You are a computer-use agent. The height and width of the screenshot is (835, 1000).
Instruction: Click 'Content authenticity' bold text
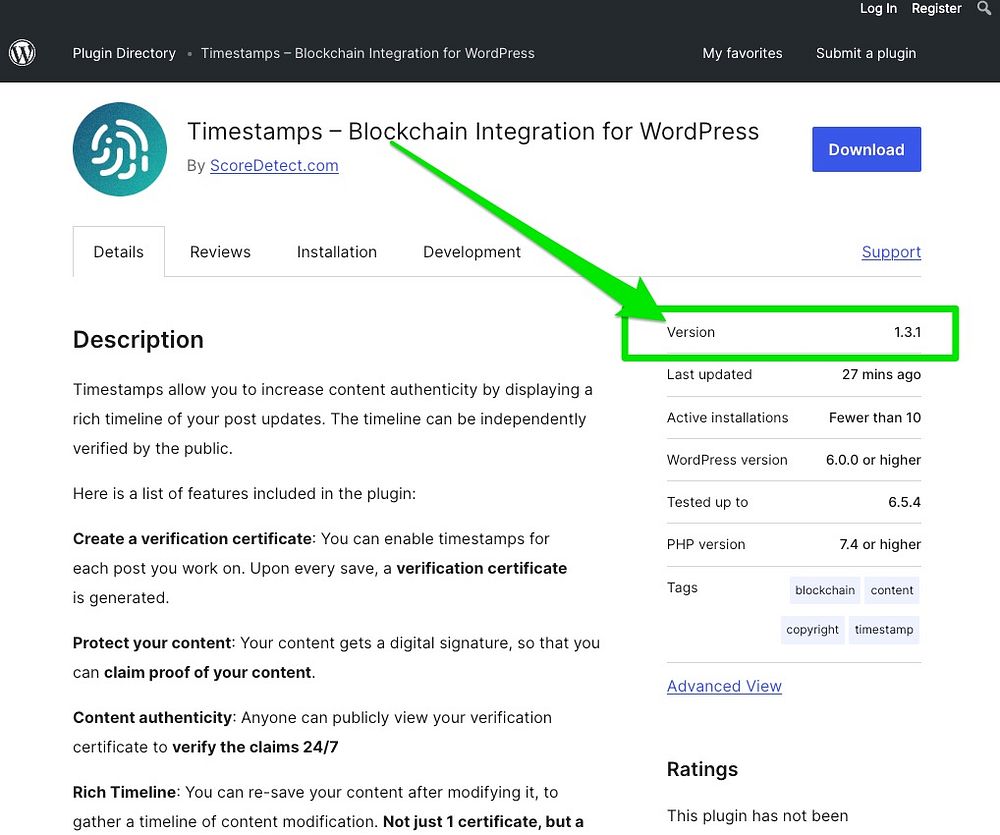[152, 717]
